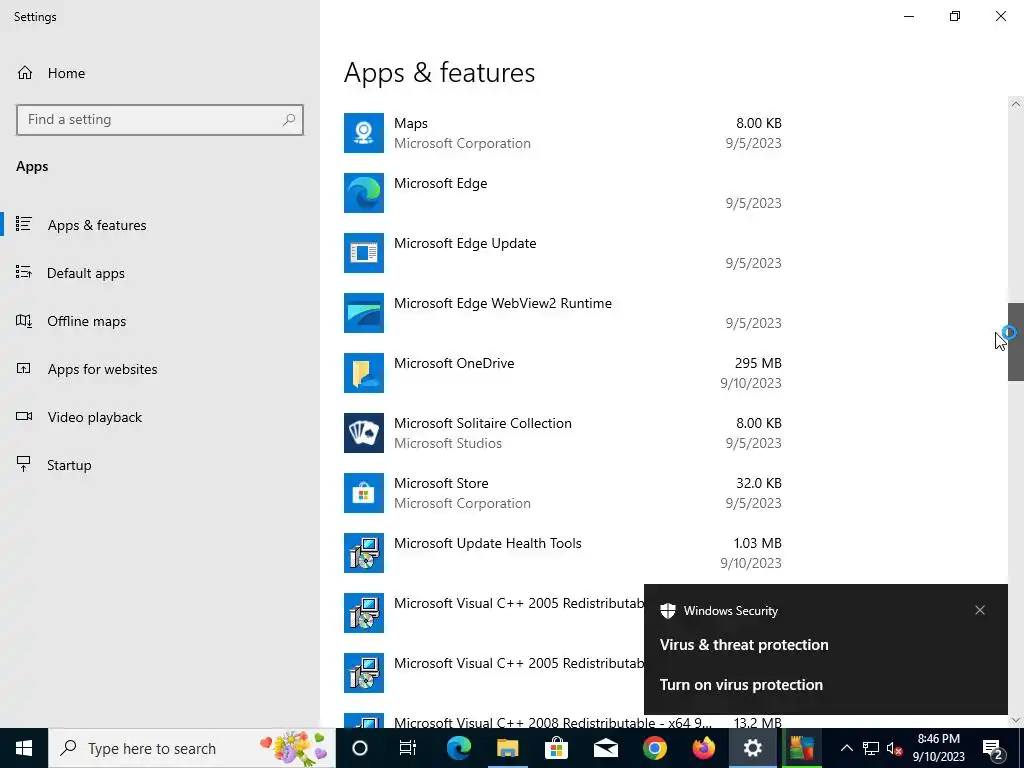Click the 295 MB size value
This screenshot has width=1024, height=768.
point(758,363)
